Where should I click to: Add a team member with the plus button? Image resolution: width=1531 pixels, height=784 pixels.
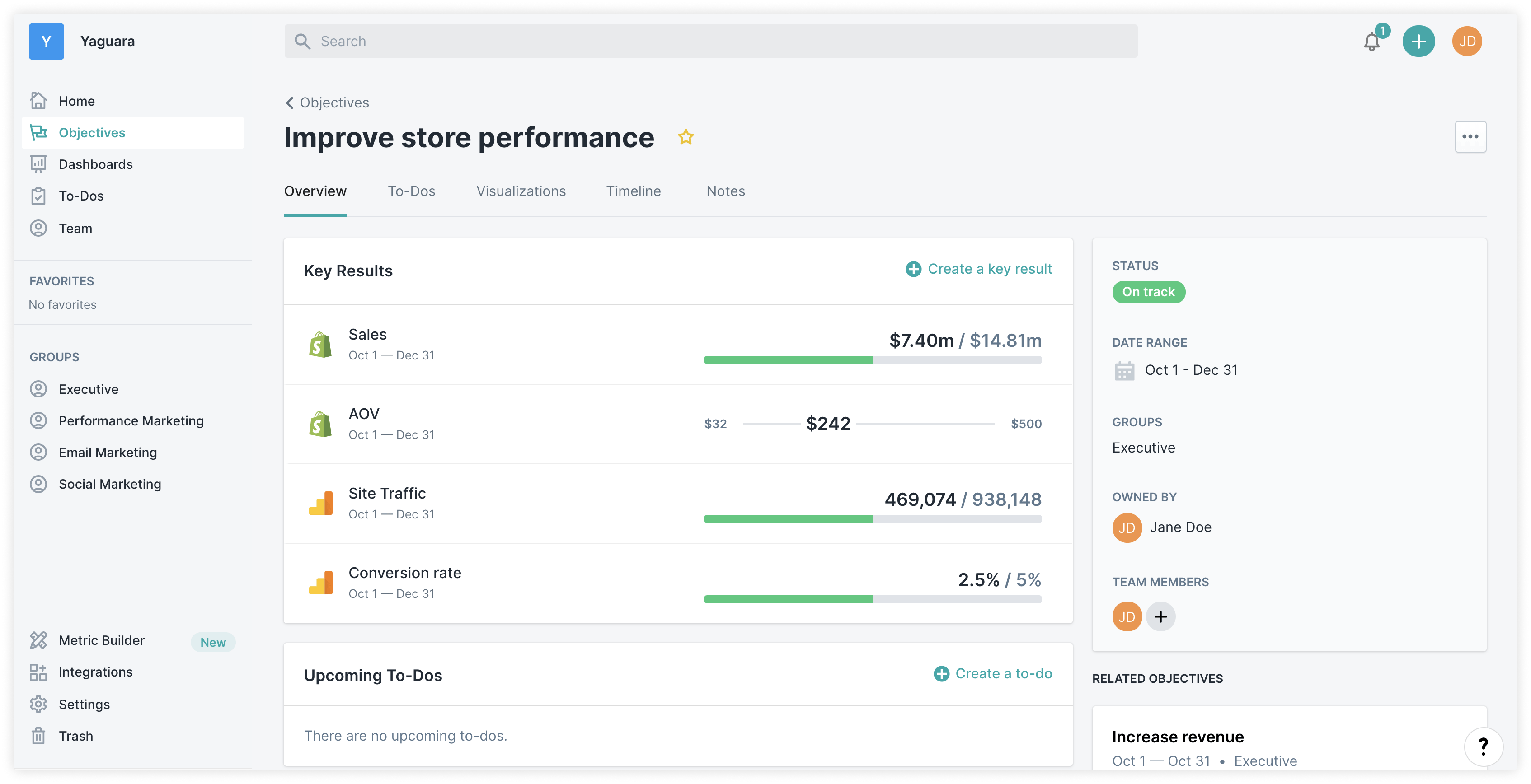click(x=1160, y=616)
